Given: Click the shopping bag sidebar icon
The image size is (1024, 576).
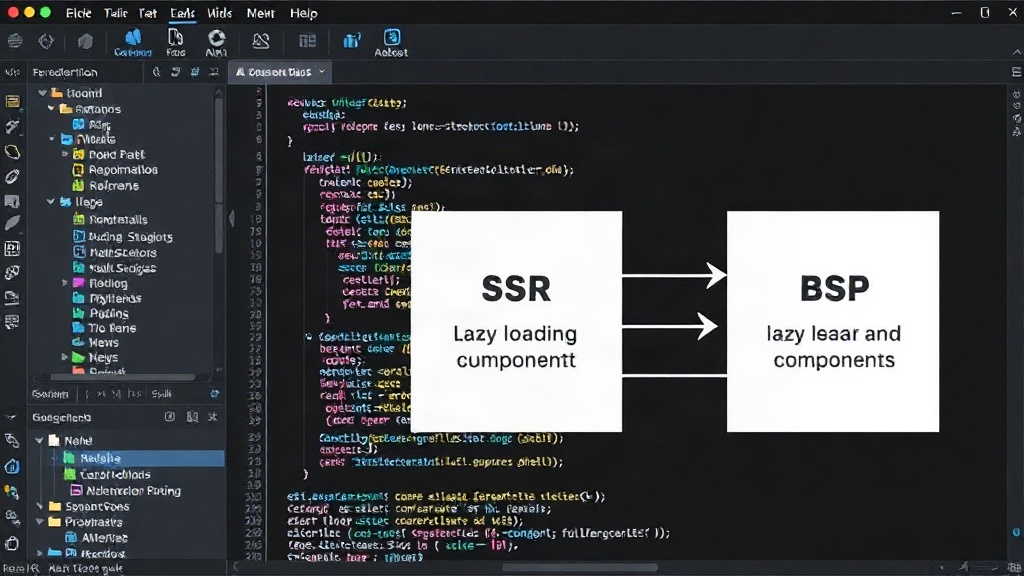Looking at the screenshot, I should point(12,543).
